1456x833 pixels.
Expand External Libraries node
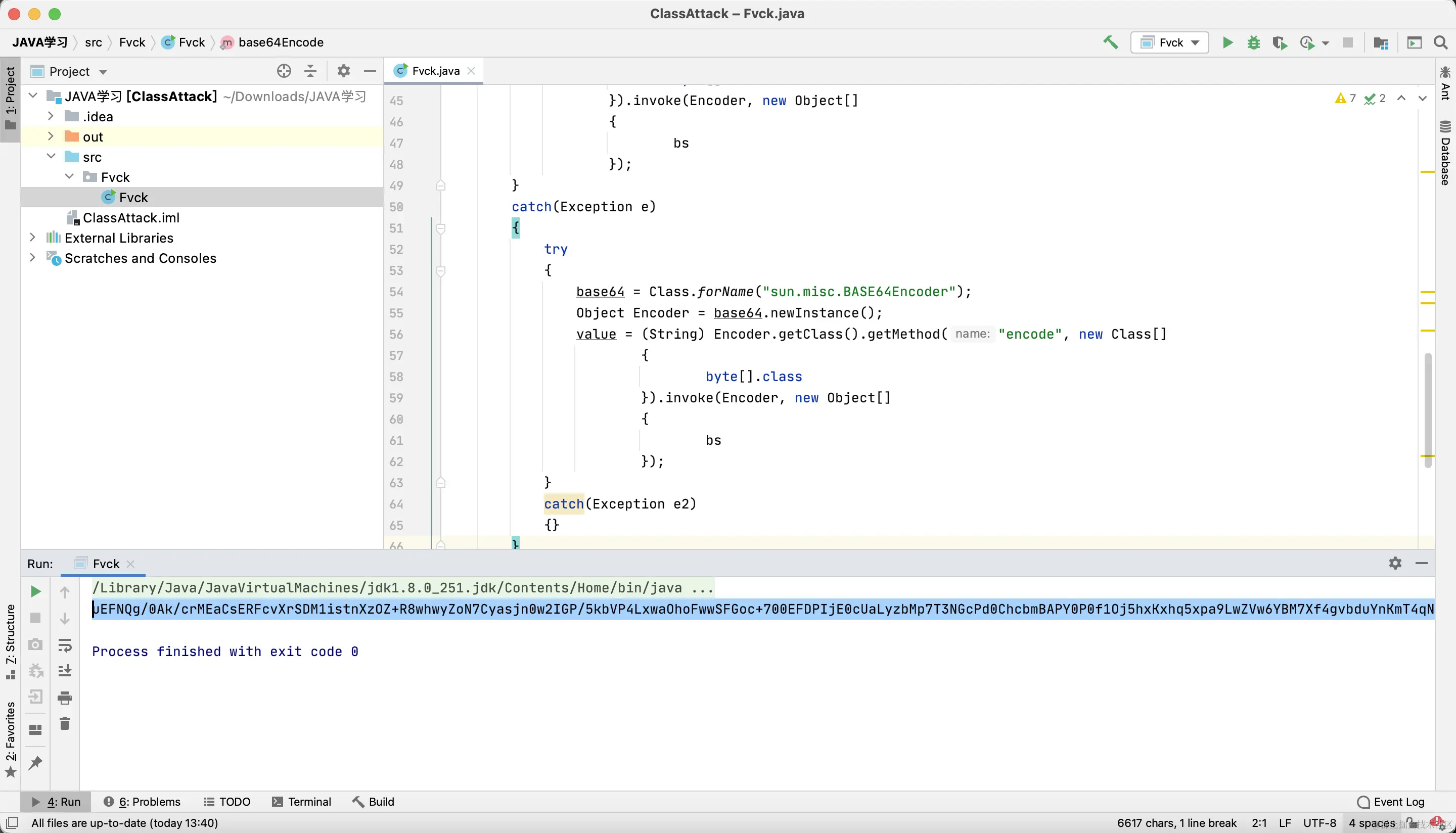coord(33,238)
